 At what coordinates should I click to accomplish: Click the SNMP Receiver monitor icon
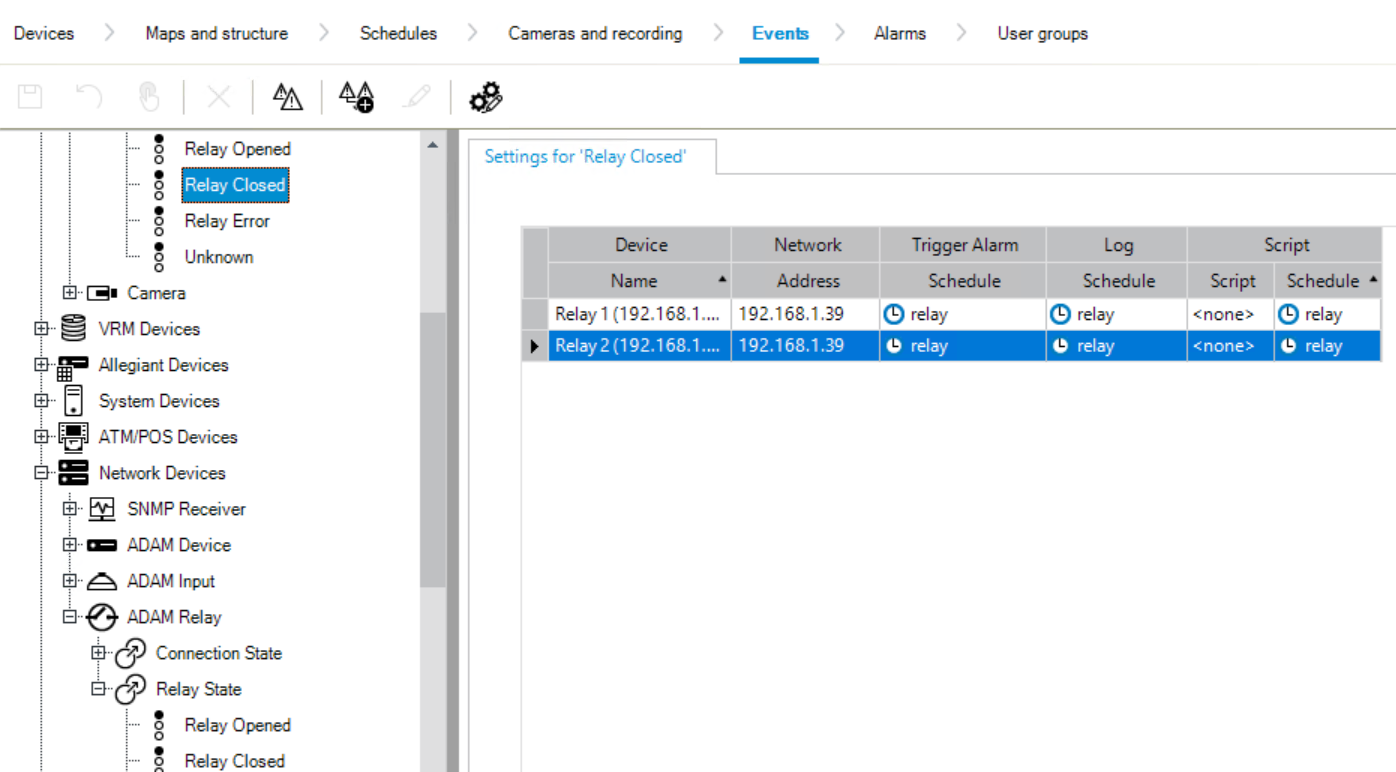click(102, 509)
